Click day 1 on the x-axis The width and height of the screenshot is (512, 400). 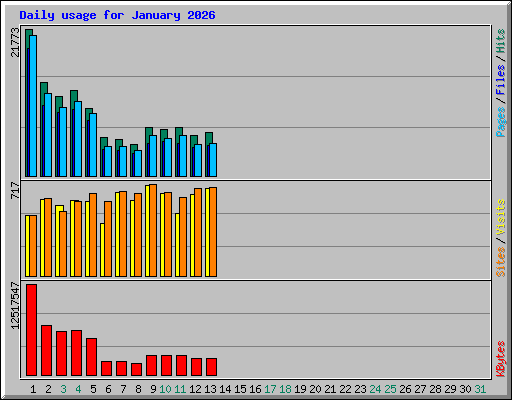[x=33, y=389]
